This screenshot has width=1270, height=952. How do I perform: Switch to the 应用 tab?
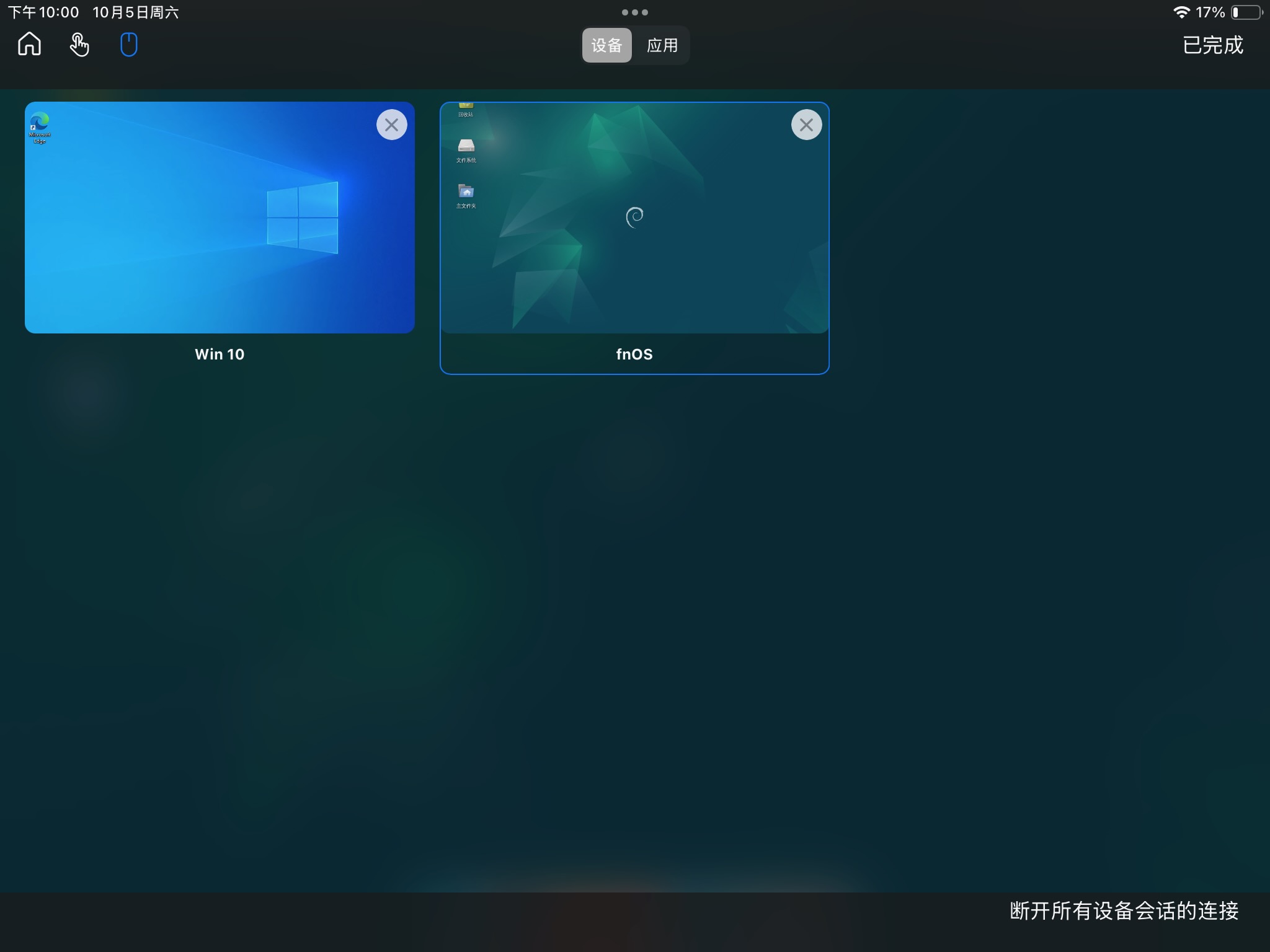click(662, 45)
